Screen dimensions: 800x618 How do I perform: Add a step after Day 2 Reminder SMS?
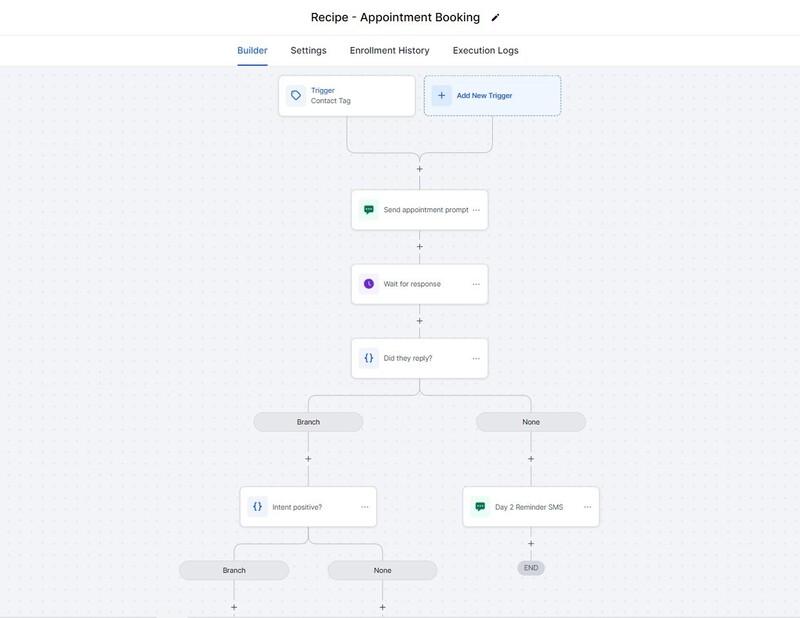pyautogui.click(x=531, y=543)
